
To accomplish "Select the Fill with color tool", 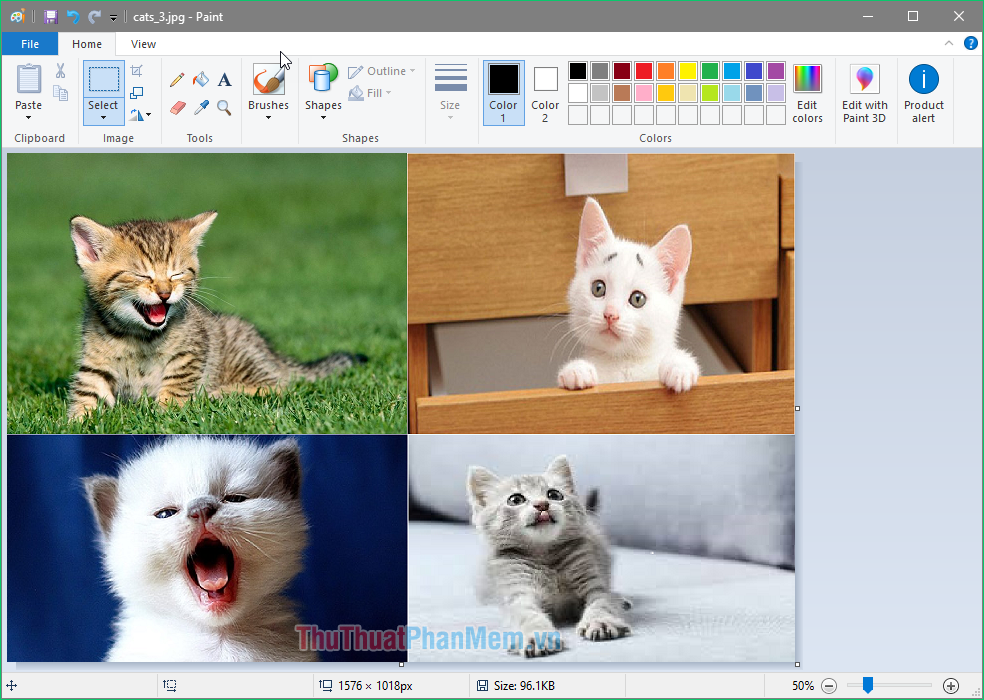I will (200, 79).
